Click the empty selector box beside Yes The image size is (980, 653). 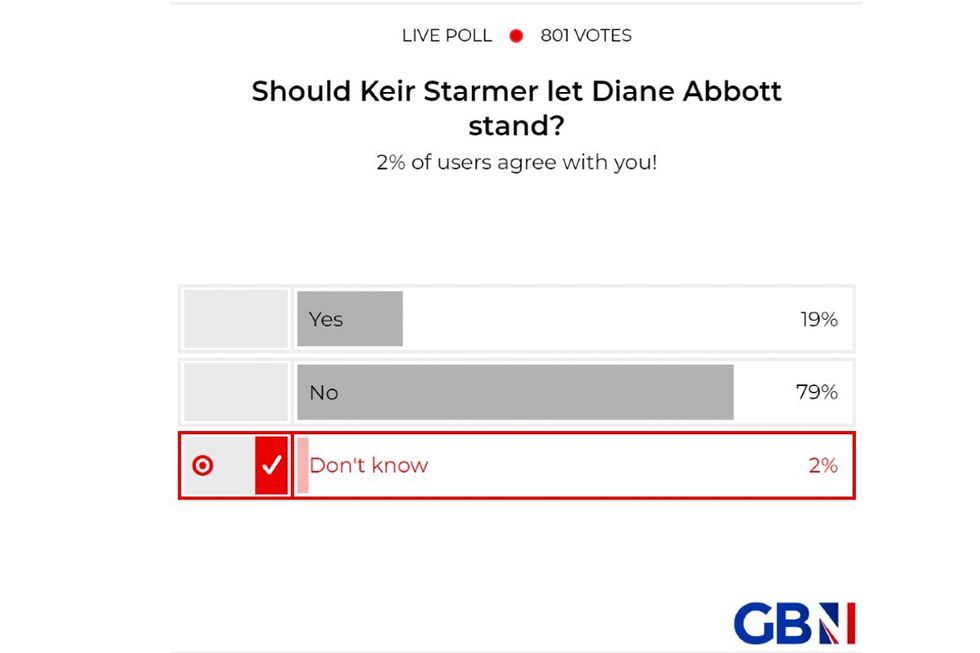[234, 319]
